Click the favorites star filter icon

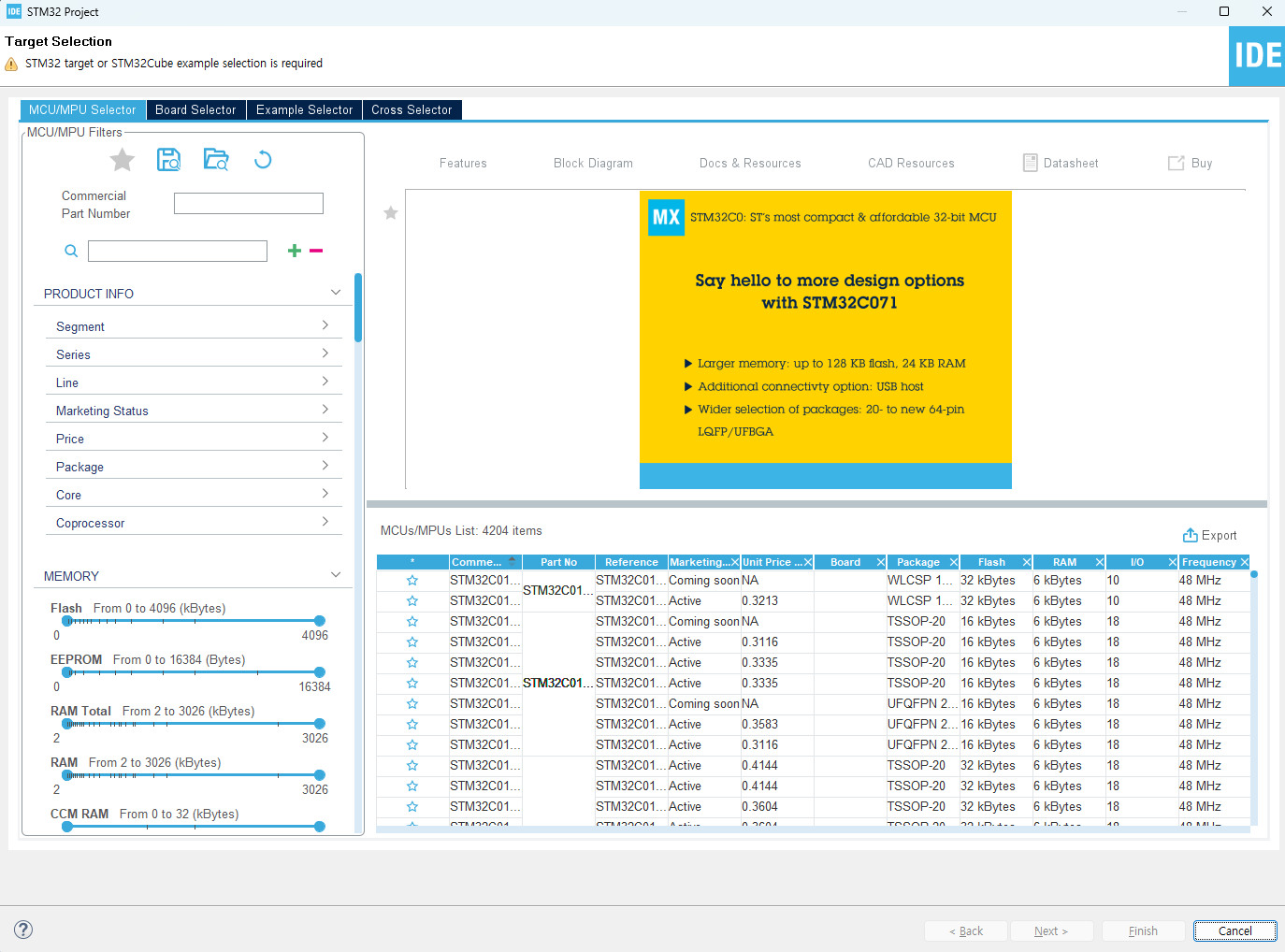[123, 161]
